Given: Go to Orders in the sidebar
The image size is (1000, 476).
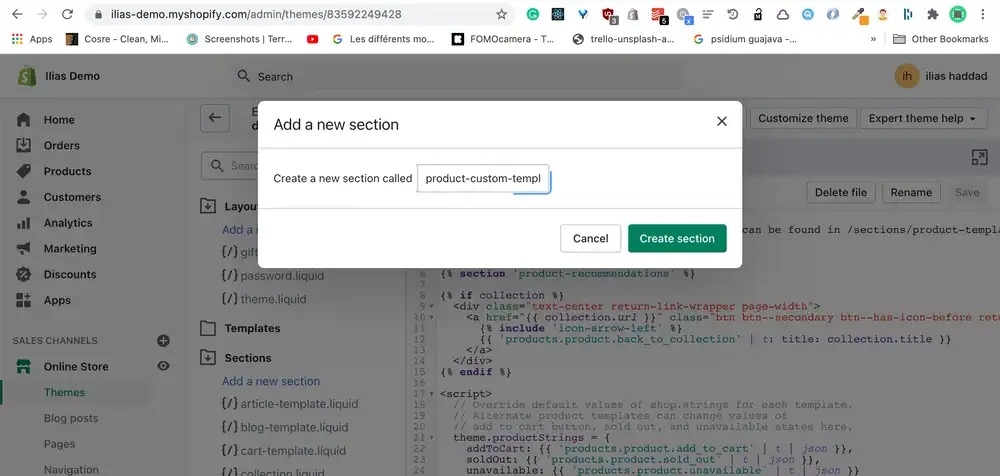Looking at the screenshot, I should (61, 145).
